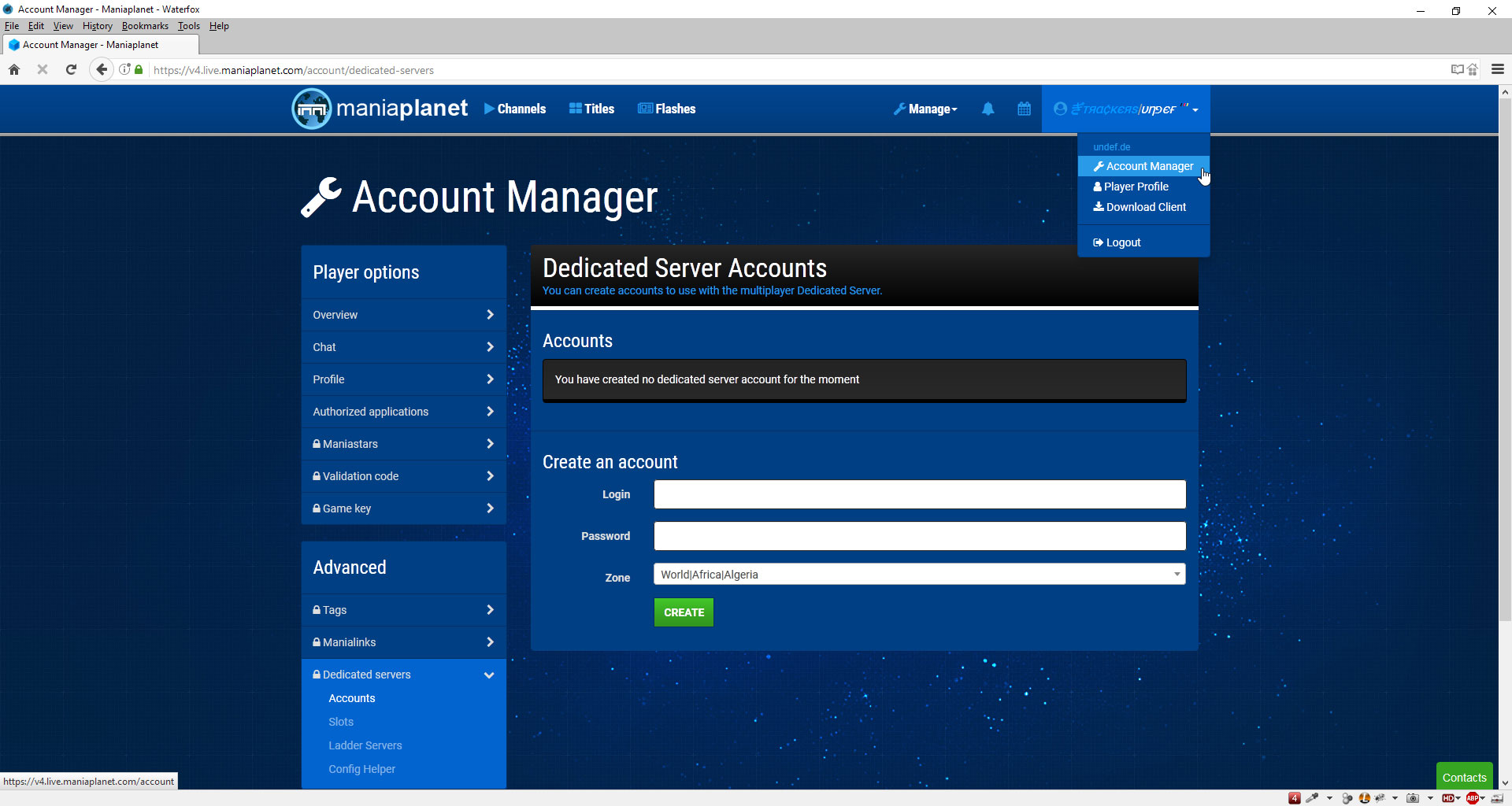Click the Login input field
Image resolution: width=1512 pixels, height=806 pixels.
[x=919, y=494]
